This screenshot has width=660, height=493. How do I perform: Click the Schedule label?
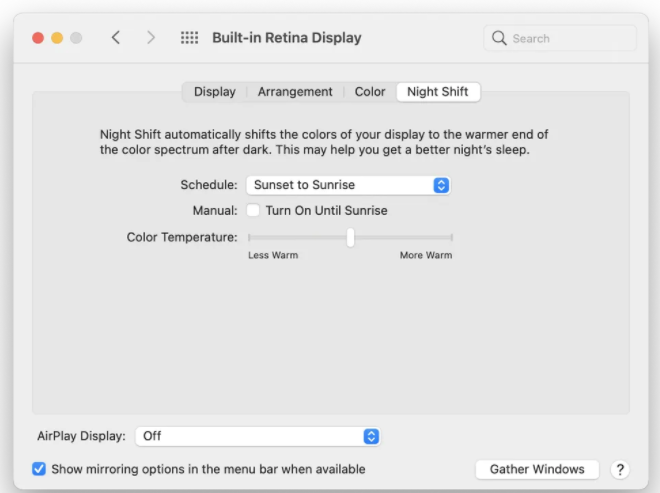pos(209,185)
